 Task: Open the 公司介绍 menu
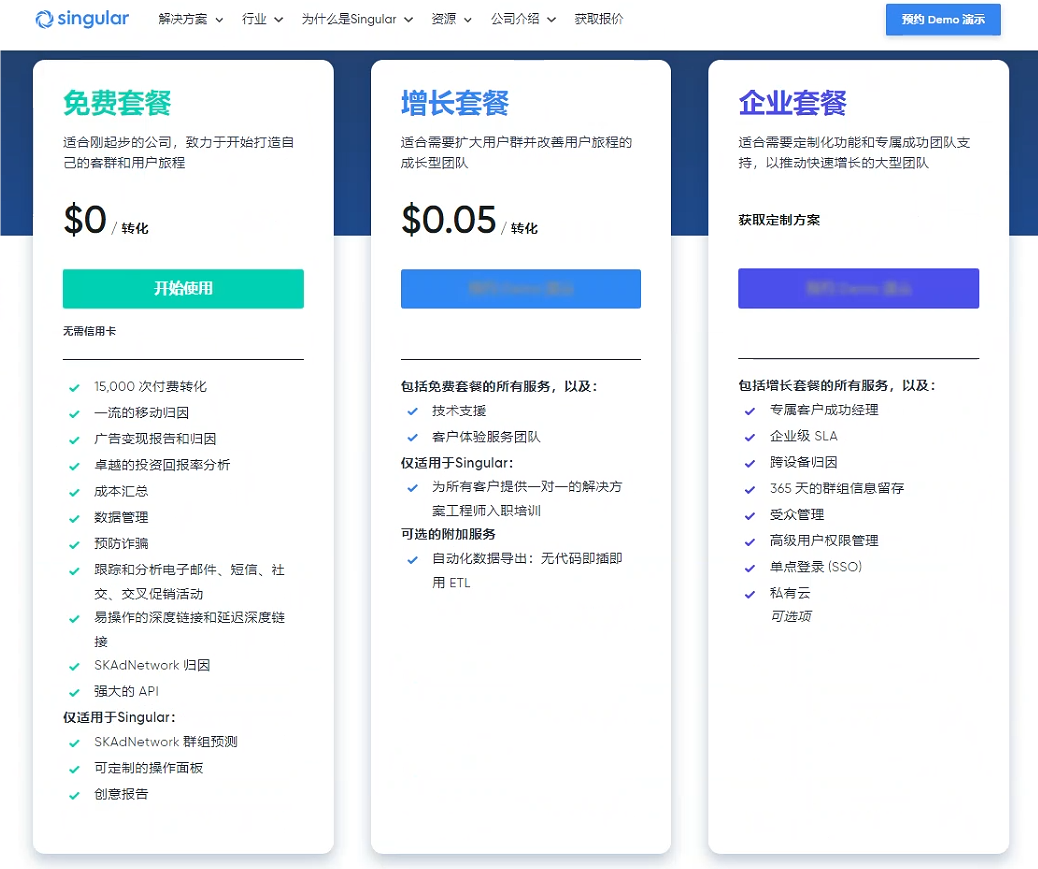pos(515,19)
